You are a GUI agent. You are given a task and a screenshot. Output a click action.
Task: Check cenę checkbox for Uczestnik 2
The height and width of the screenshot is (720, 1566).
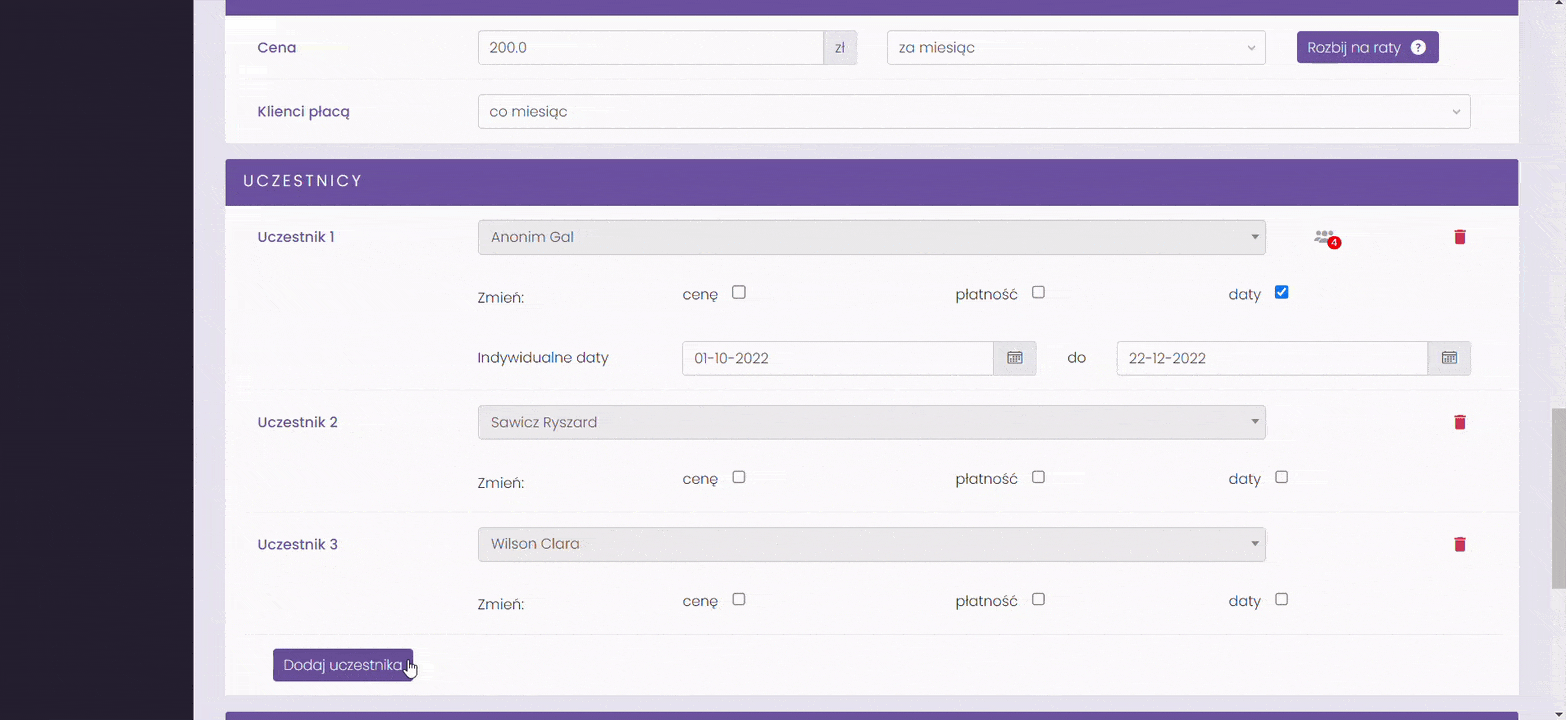click(x=739, y=477)
